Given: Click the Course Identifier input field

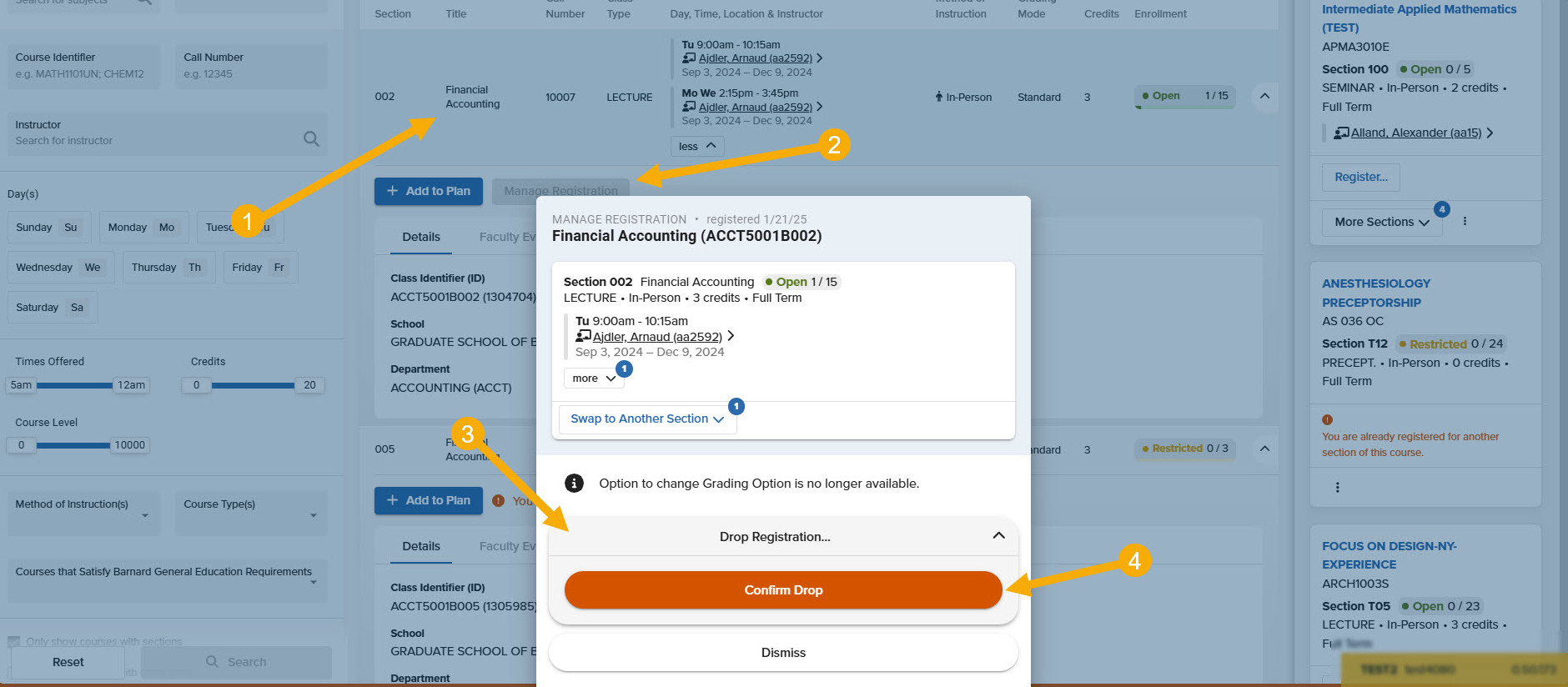Looking at the screenshot, I should click(x=83, y=74).
